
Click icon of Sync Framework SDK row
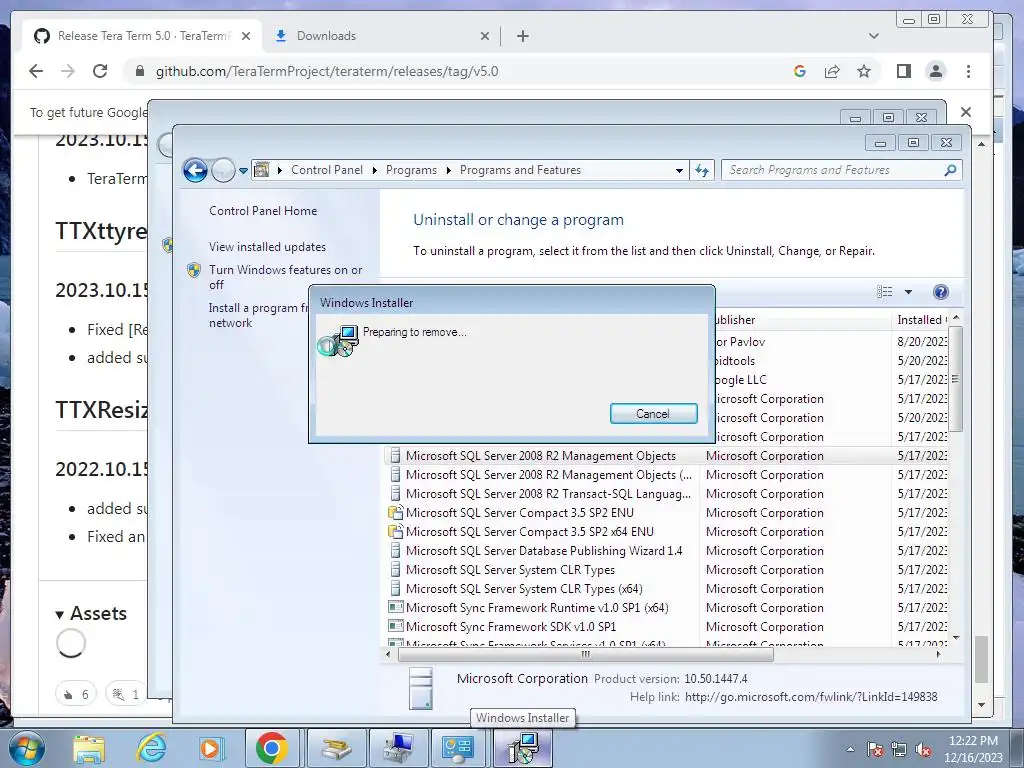395,626
